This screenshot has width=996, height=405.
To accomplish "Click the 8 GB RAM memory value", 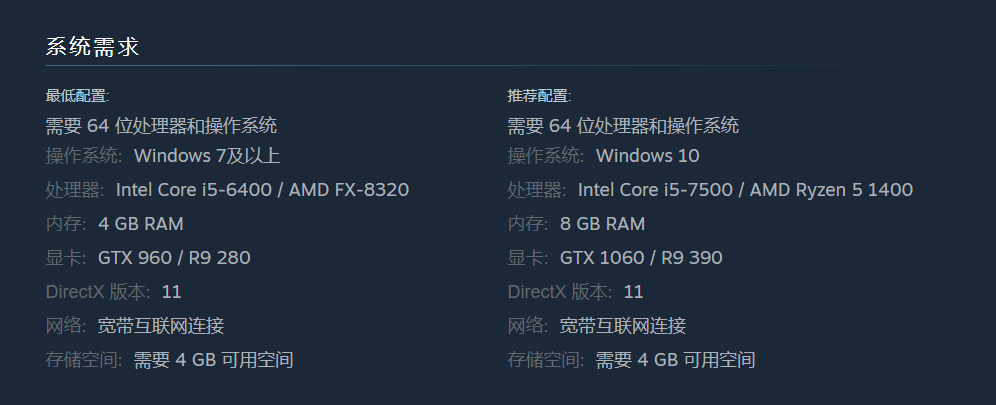I will pyautogui.click(x=603, y=224).
